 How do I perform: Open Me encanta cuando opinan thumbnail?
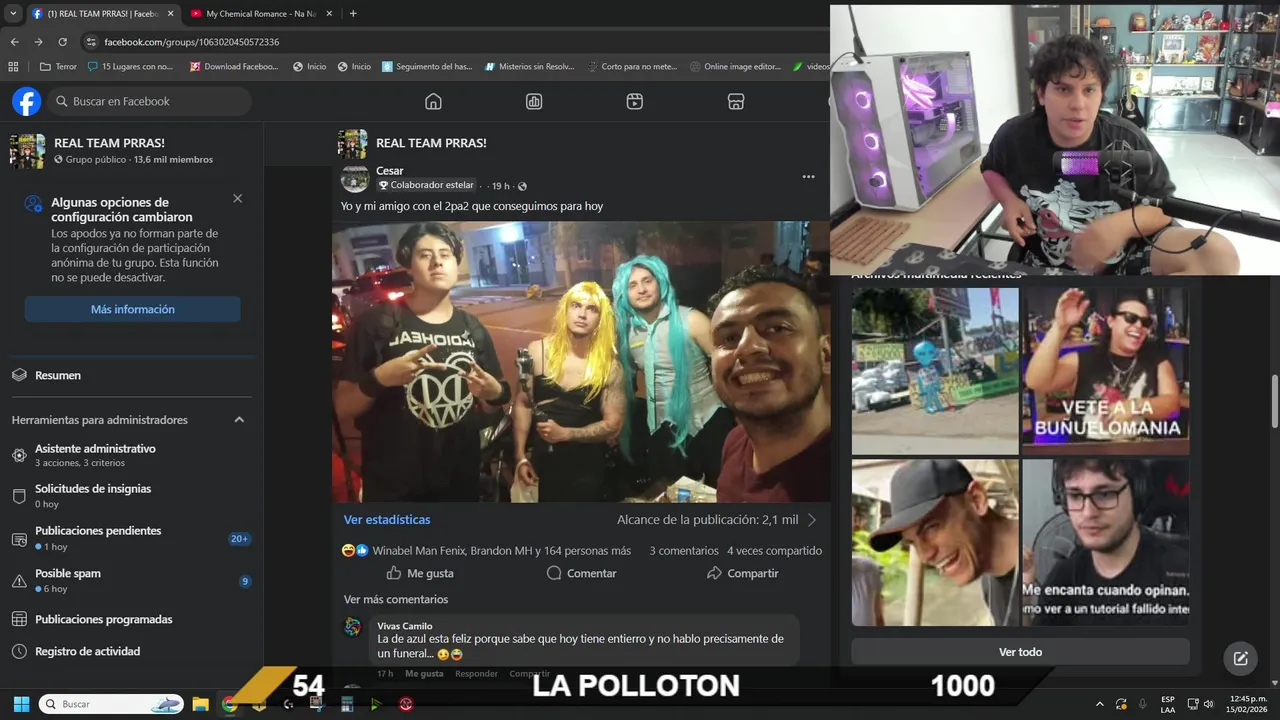(x=1106, y=542)
